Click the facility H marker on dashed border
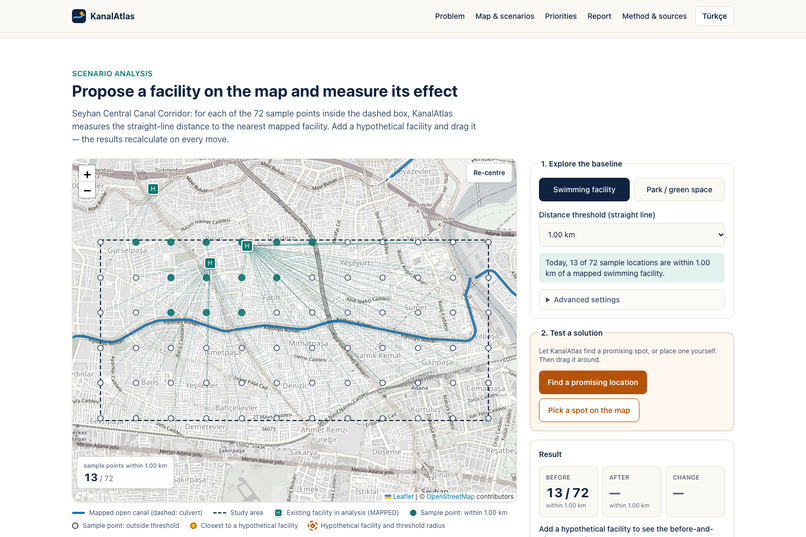 (x=247, y=246)
